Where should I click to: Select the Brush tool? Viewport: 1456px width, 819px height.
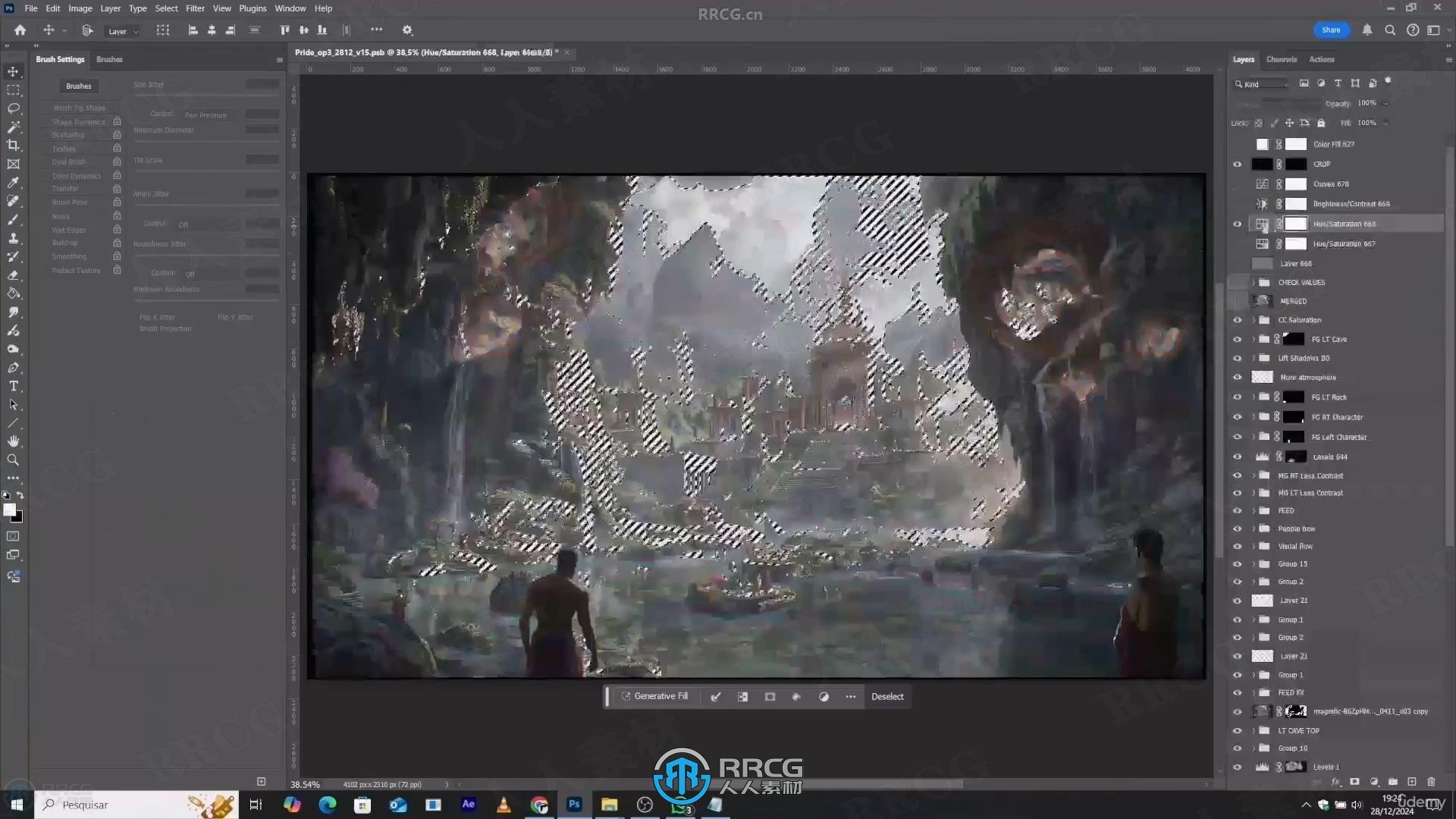[x=13, y=219]
